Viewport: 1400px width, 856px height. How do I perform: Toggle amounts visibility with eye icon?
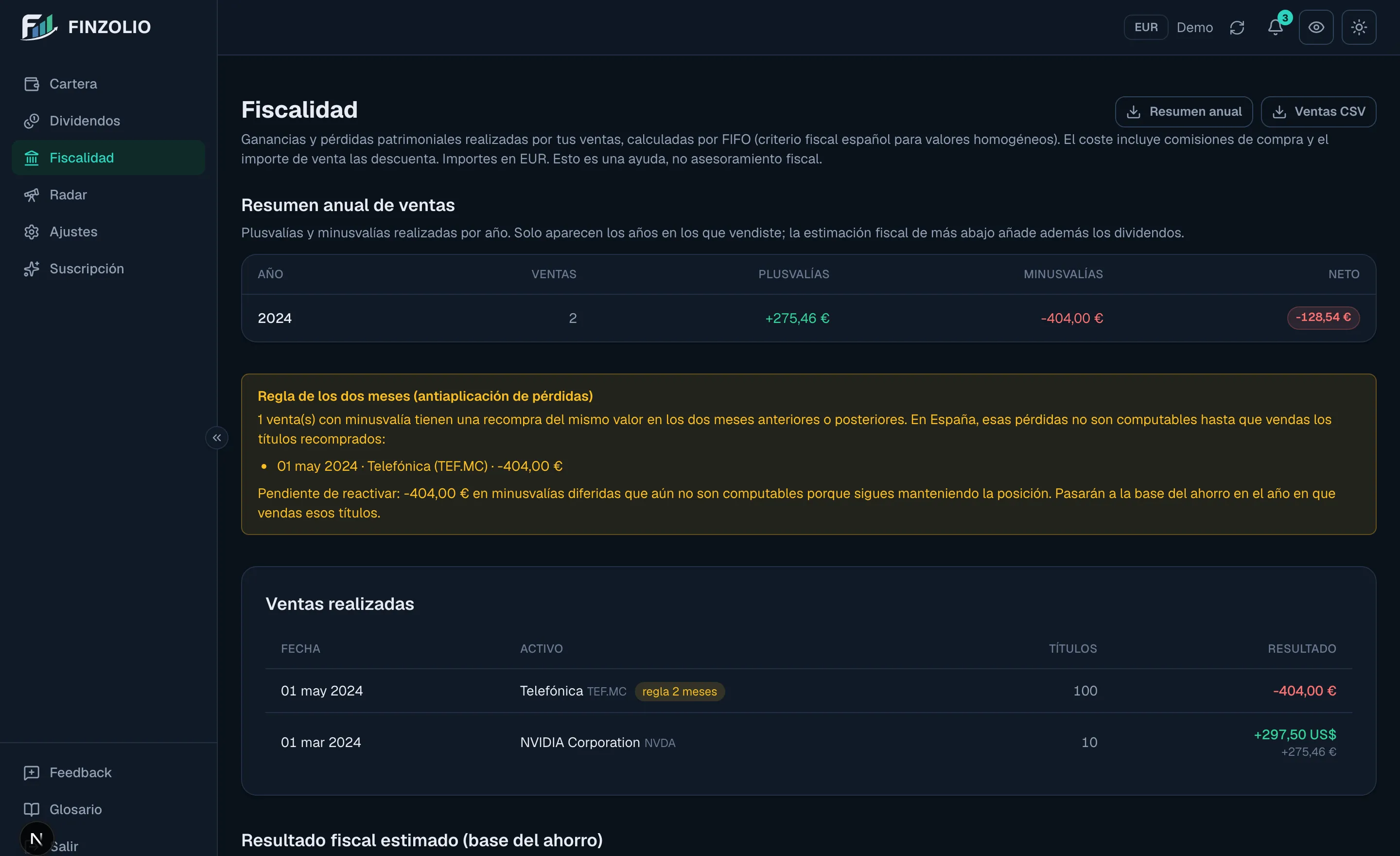click(x=1316, y=27)
